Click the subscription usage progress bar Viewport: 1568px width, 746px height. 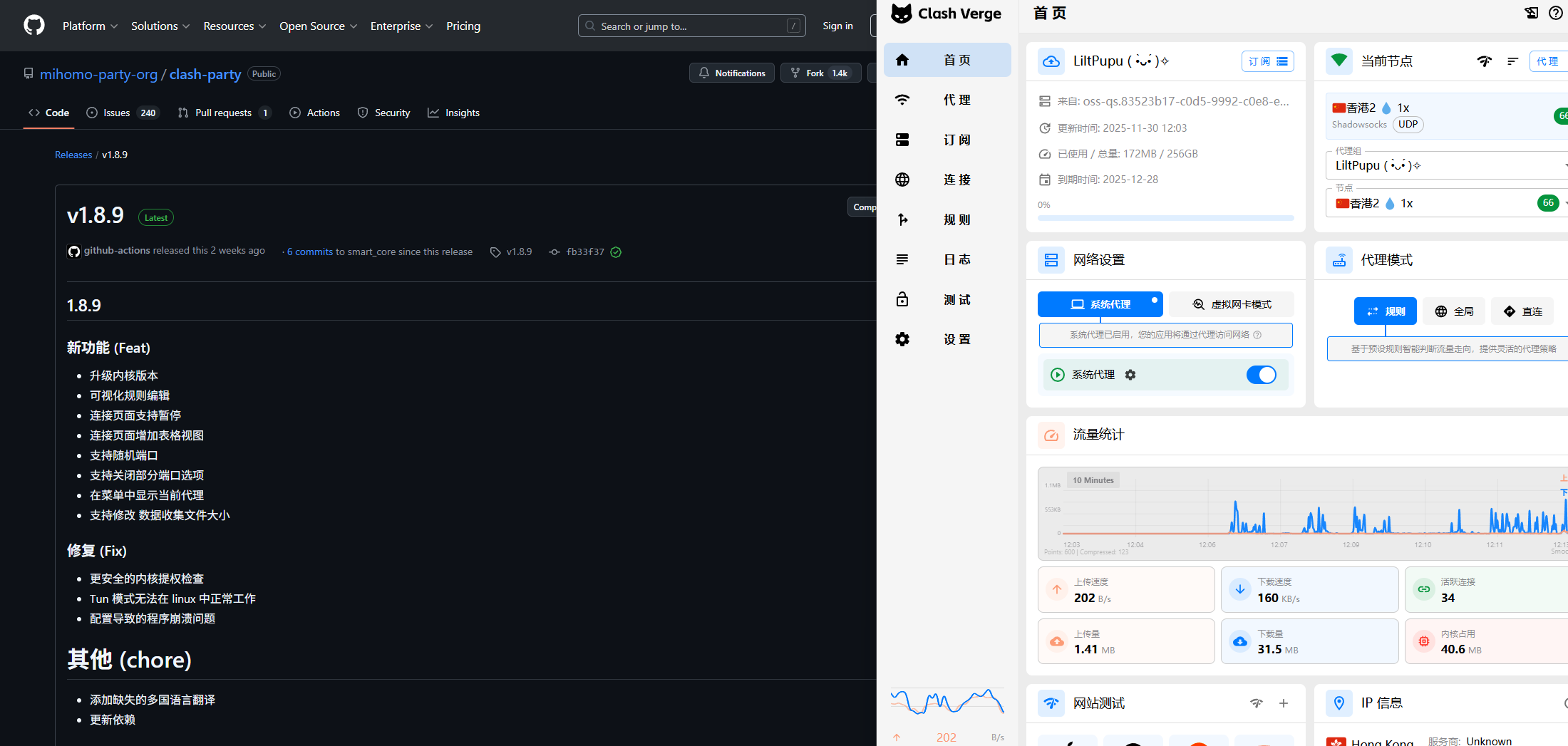(x=1165, y=218)
